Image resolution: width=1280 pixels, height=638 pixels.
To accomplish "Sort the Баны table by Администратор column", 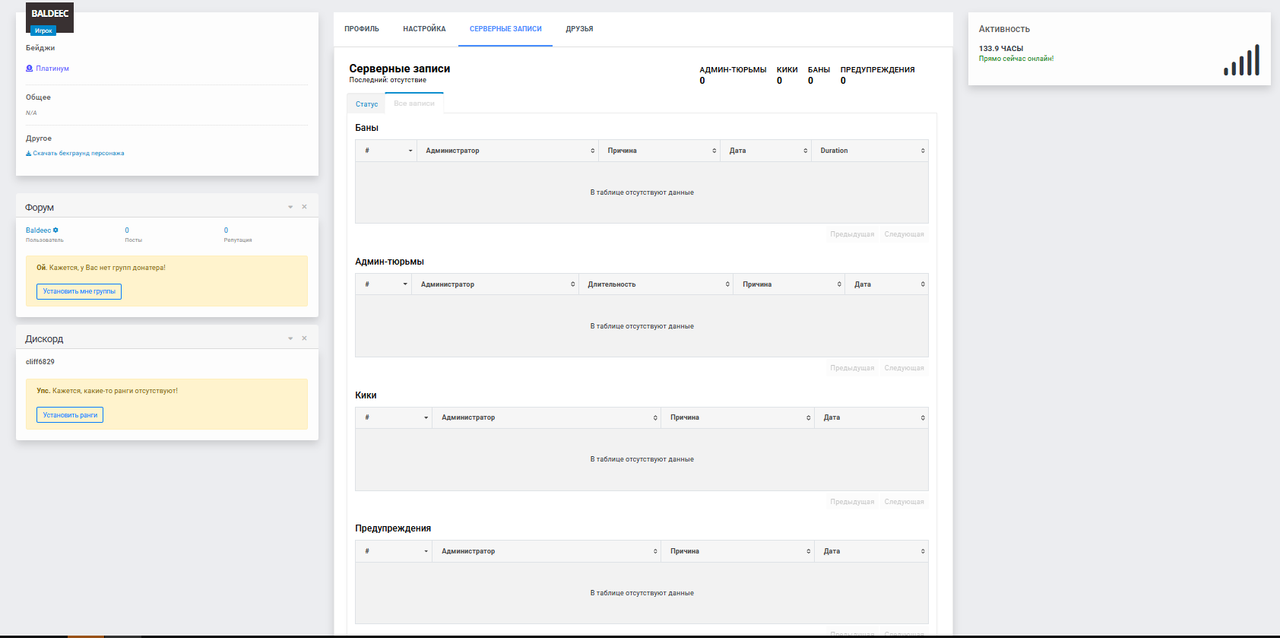I will [x=507, y=151].
